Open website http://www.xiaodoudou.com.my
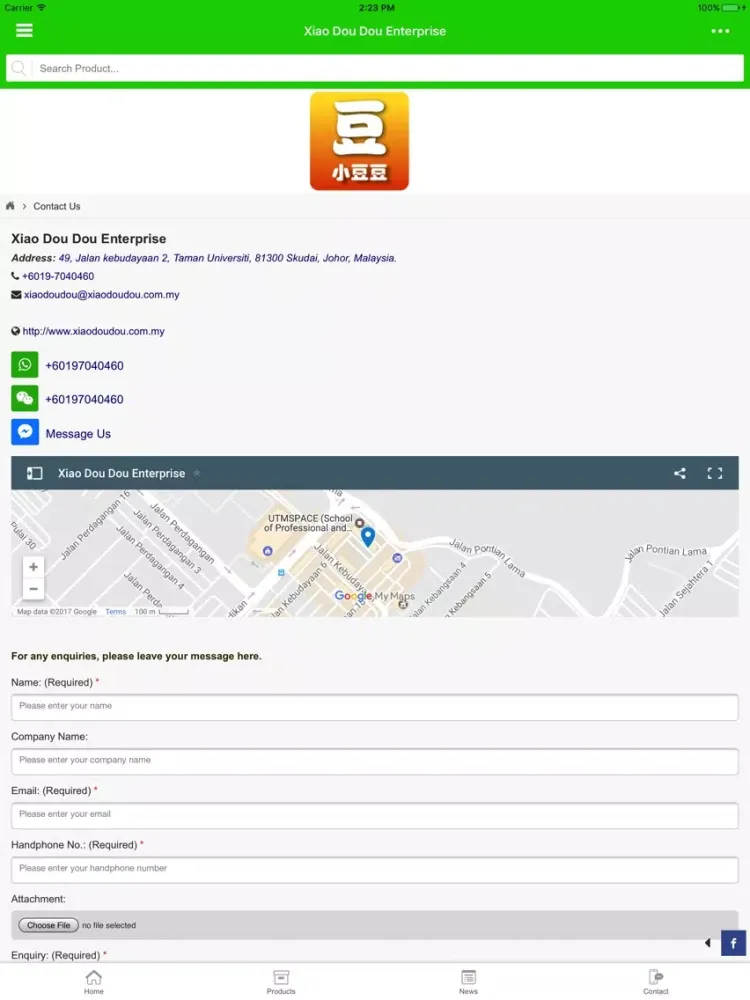Viewport: 750px width, 1000px height. tap(93, 331)
